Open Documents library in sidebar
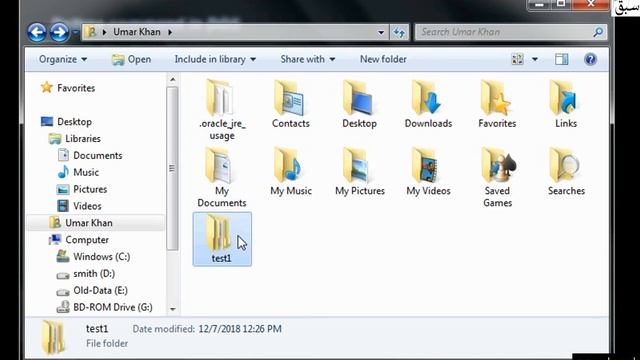Image resolution: width=640 pixels, height=360 pixels. 98,156
